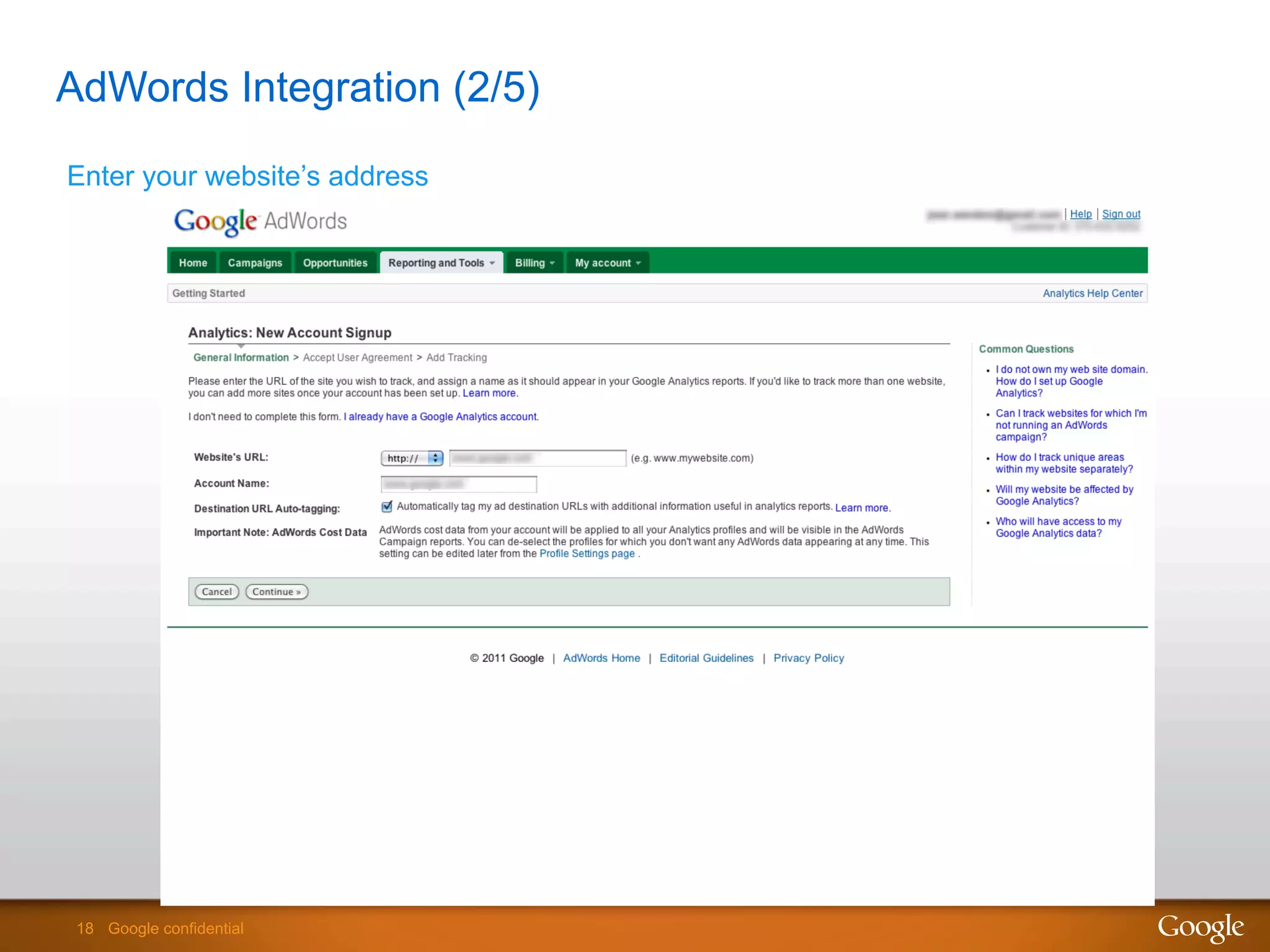Select the Accept User Agreement breadcrumb step
This screenshot has height=952, width=1270.
[357, 358]
